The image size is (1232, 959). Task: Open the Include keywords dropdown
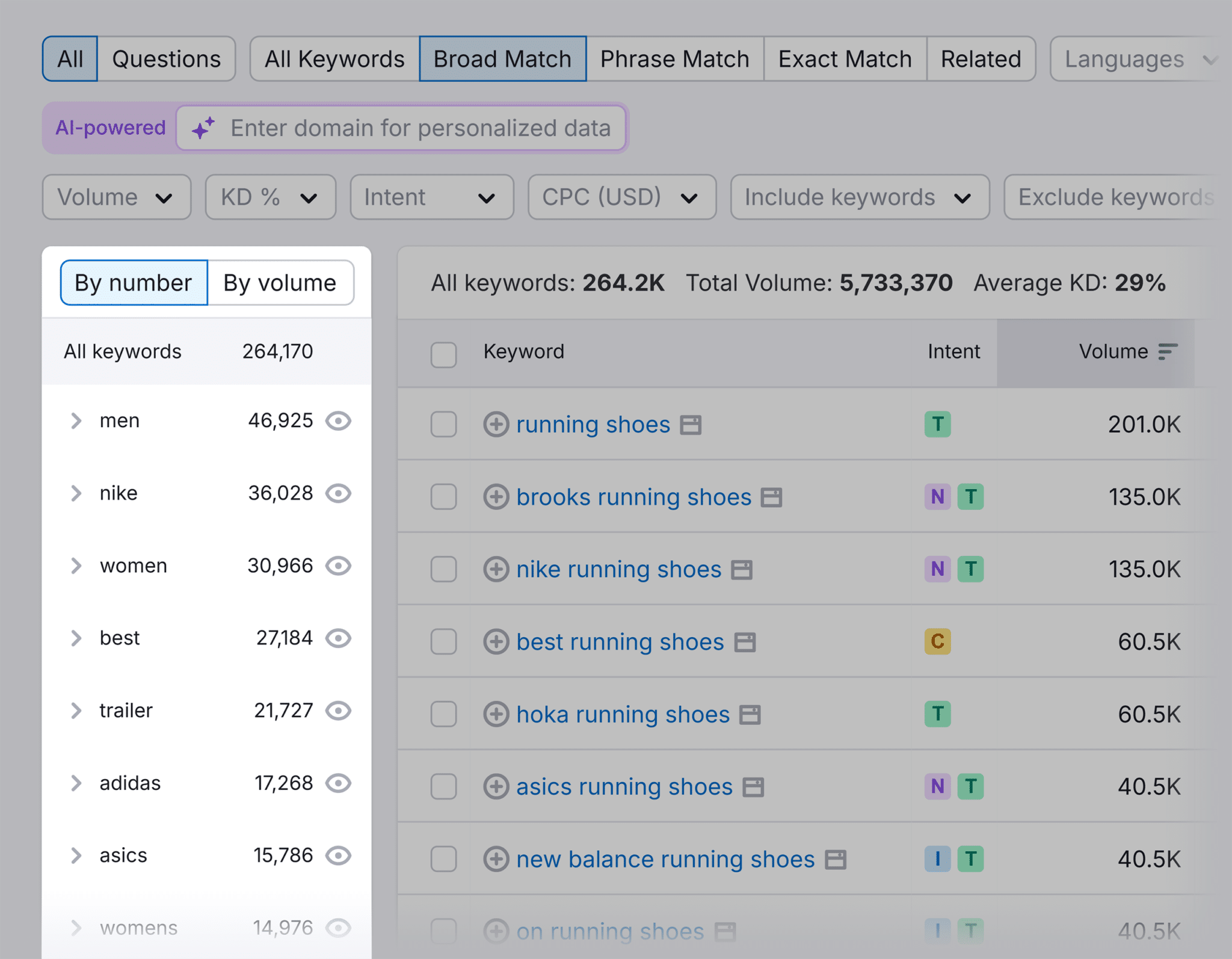(x=860, y=197)
